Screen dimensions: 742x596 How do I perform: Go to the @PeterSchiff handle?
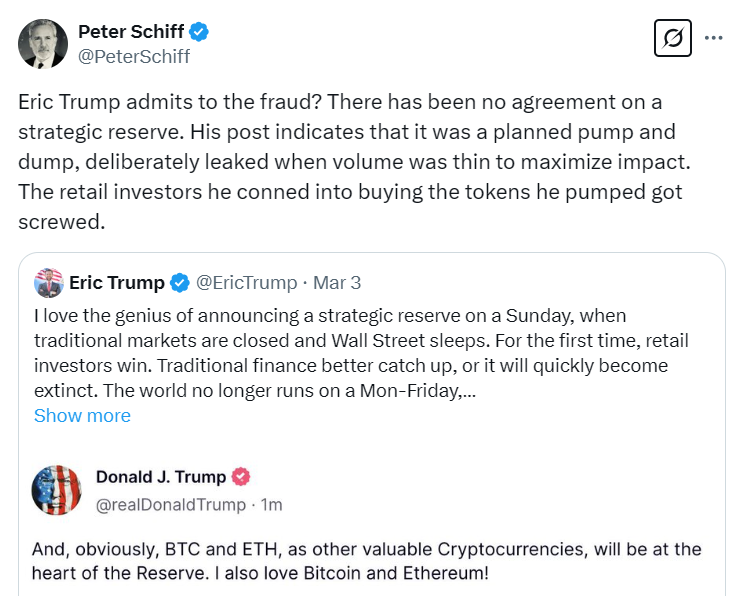(134, 56)
